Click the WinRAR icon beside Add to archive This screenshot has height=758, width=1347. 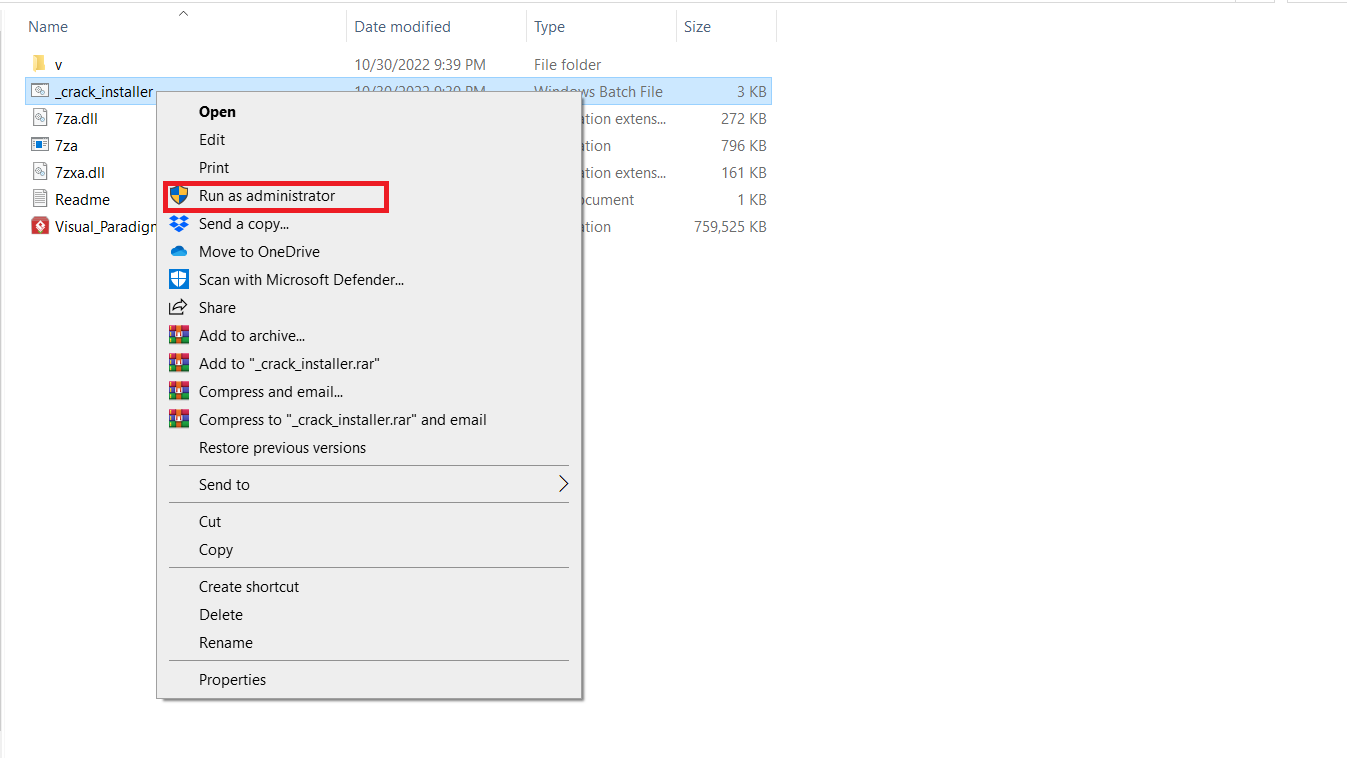[179, 336]
